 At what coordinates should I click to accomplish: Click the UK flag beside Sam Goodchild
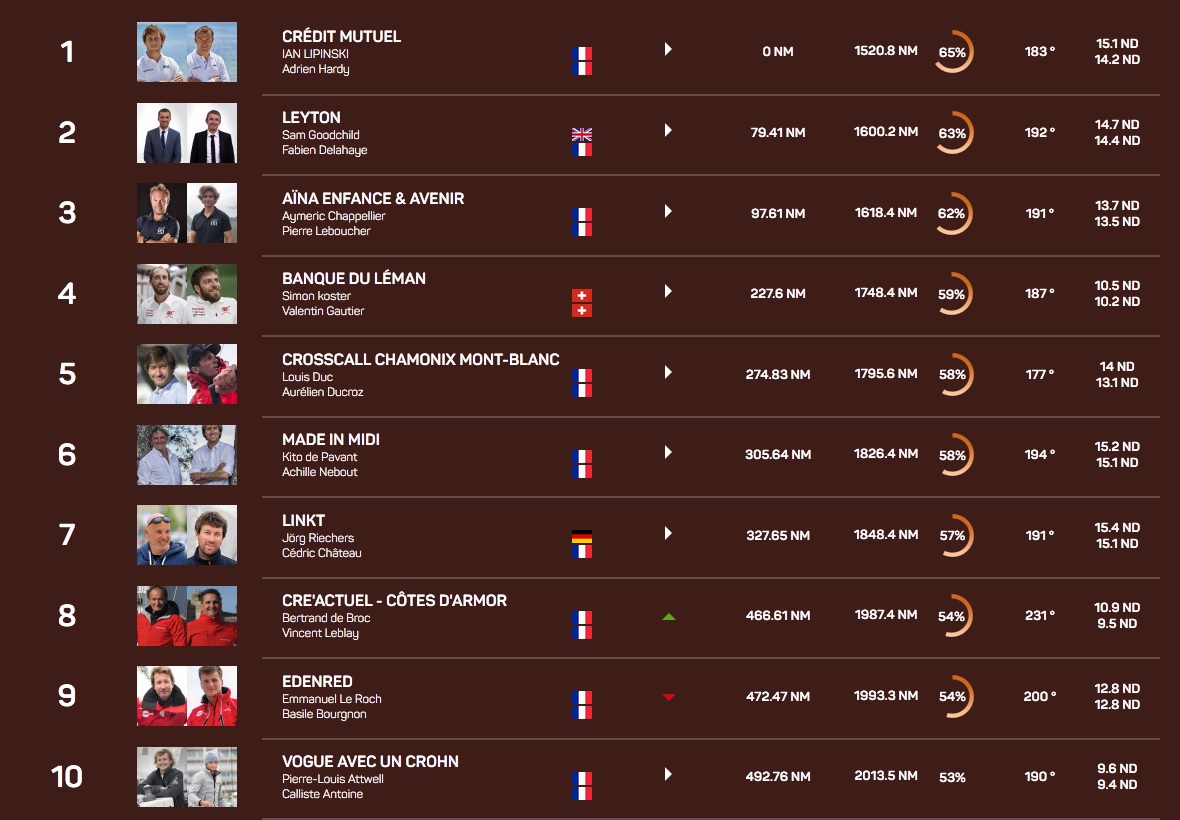click(581, 135)
